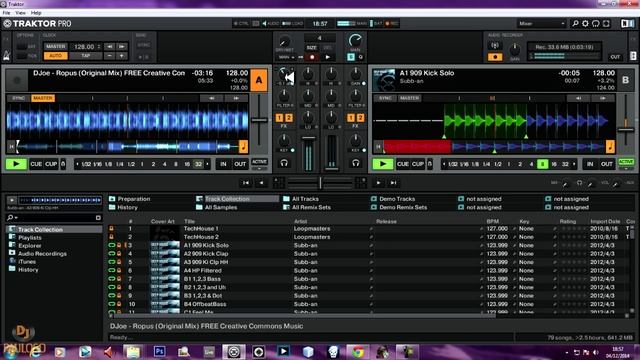Select loop size 8 on Deck B
The image size is (640, 360).
pos(542,164)
